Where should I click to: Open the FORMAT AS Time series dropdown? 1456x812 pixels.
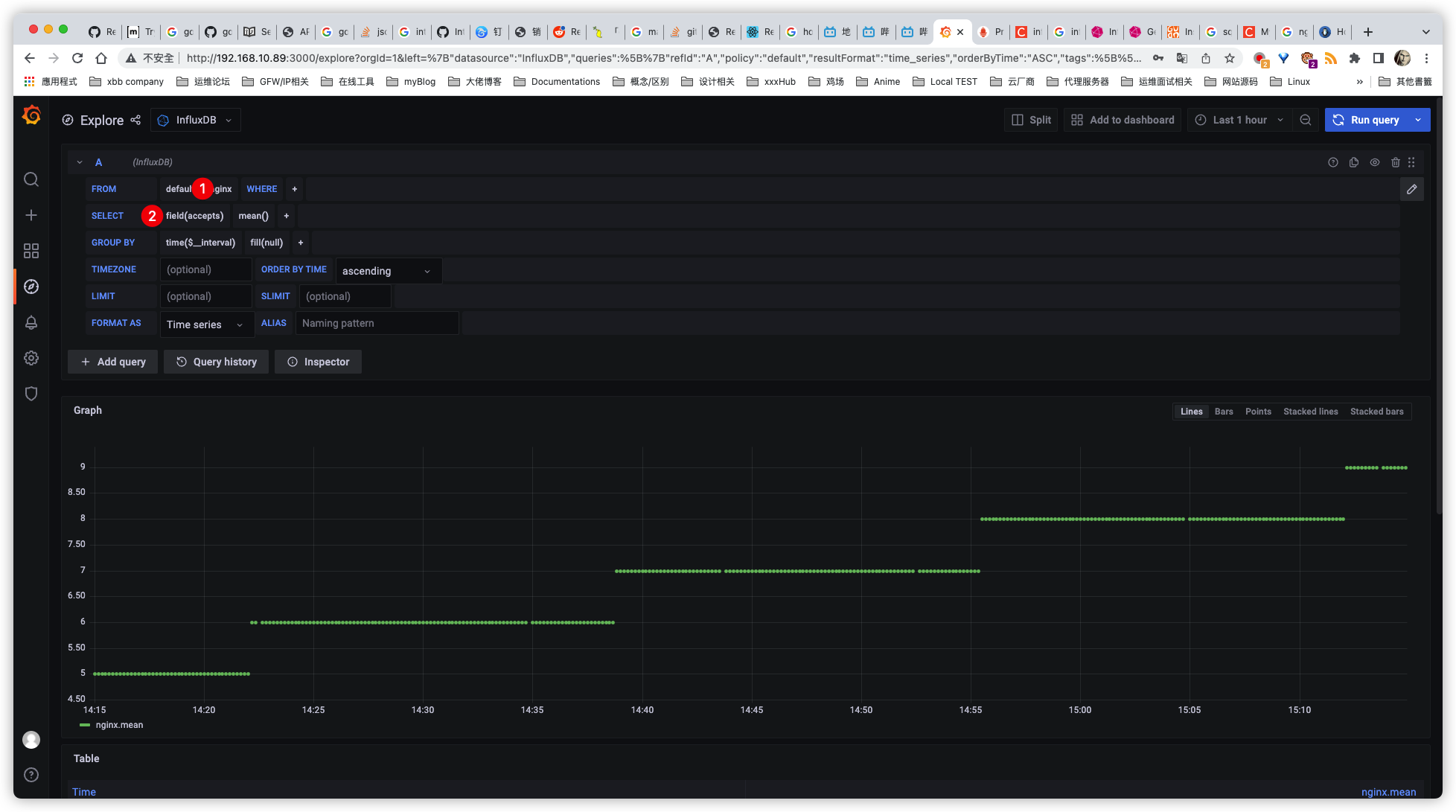207,325
